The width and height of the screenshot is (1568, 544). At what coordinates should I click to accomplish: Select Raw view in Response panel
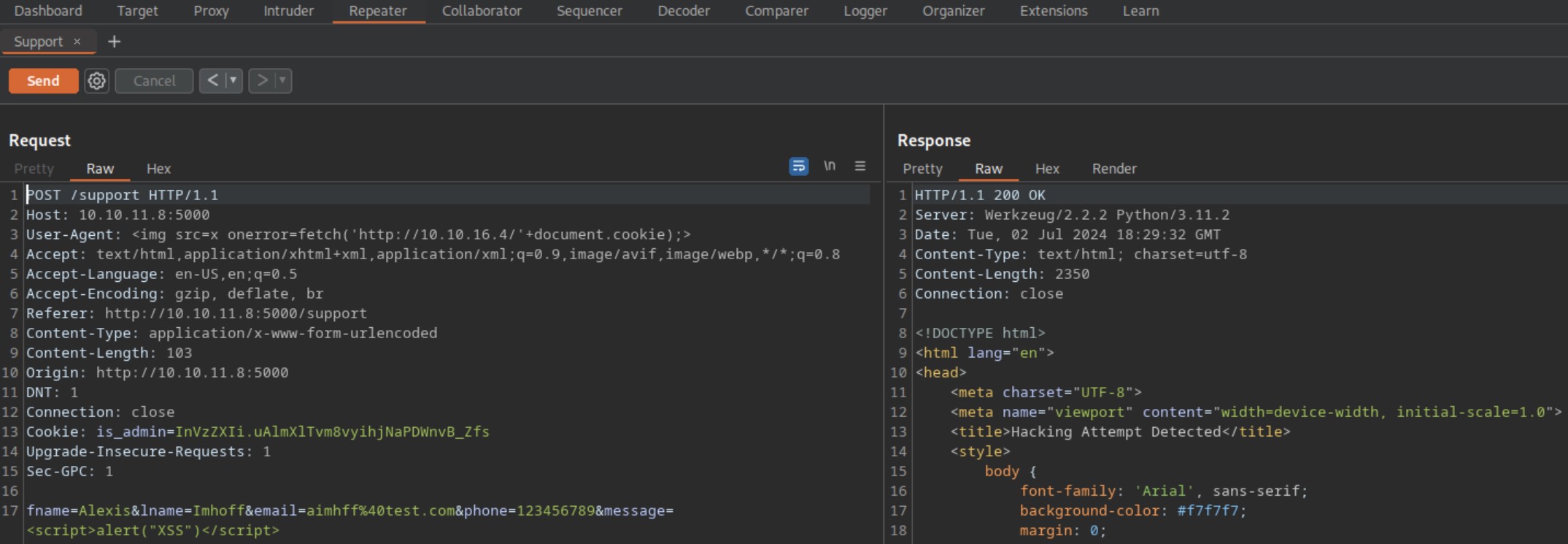[x=989, y=169]
